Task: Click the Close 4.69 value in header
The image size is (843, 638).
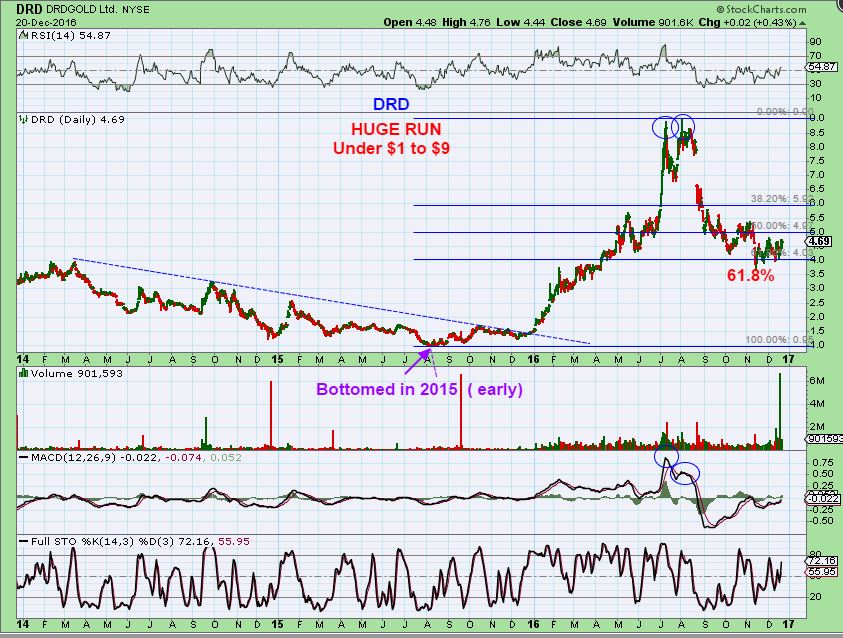Action: 578,23
